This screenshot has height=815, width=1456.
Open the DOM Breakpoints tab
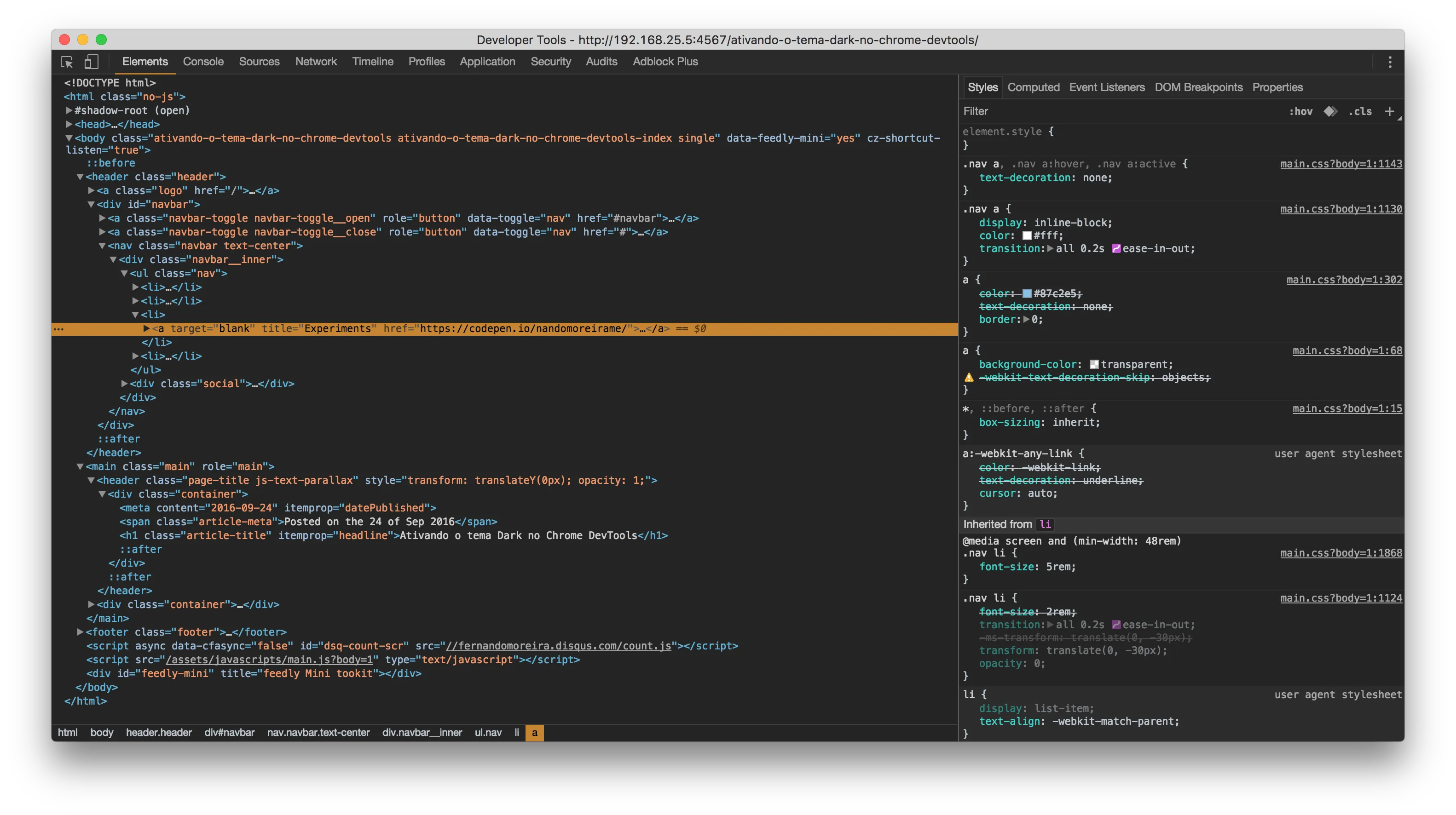pyautogui.click(x=1198, y=87)
